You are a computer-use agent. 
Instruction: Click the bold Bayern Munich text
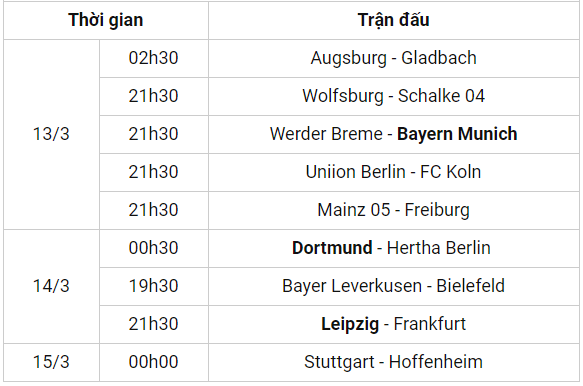(457, 134)
